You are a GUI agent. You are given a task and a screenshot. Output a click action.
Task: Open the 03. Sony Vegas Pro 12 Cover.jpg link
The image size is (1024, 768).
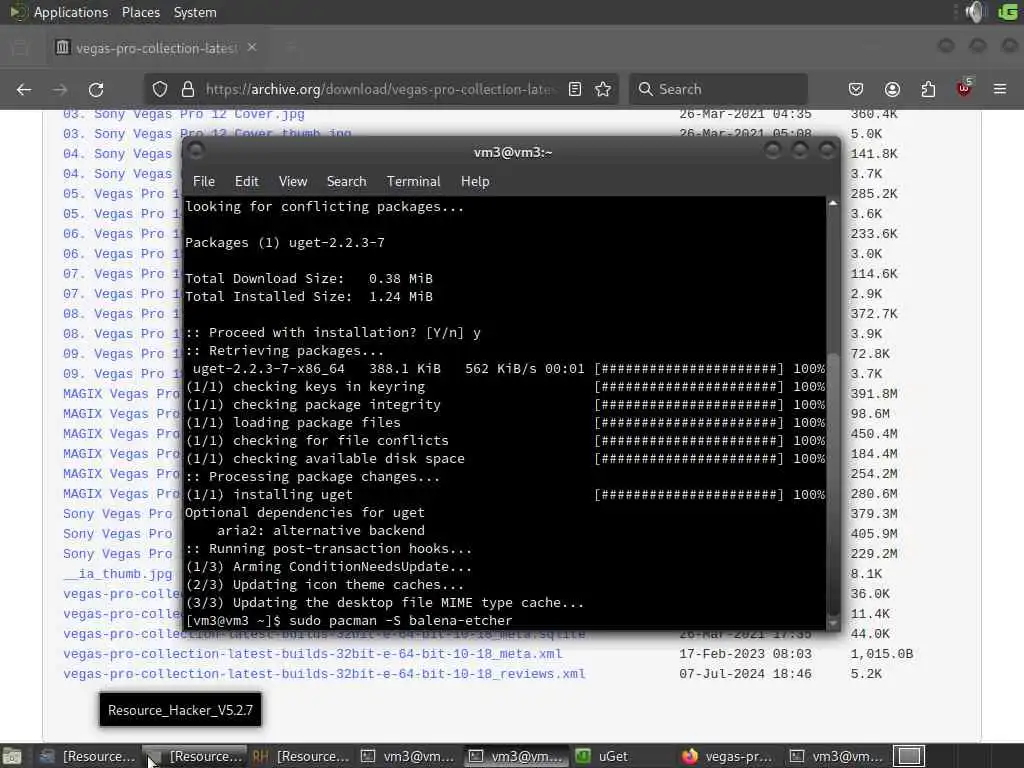[184, 114]
